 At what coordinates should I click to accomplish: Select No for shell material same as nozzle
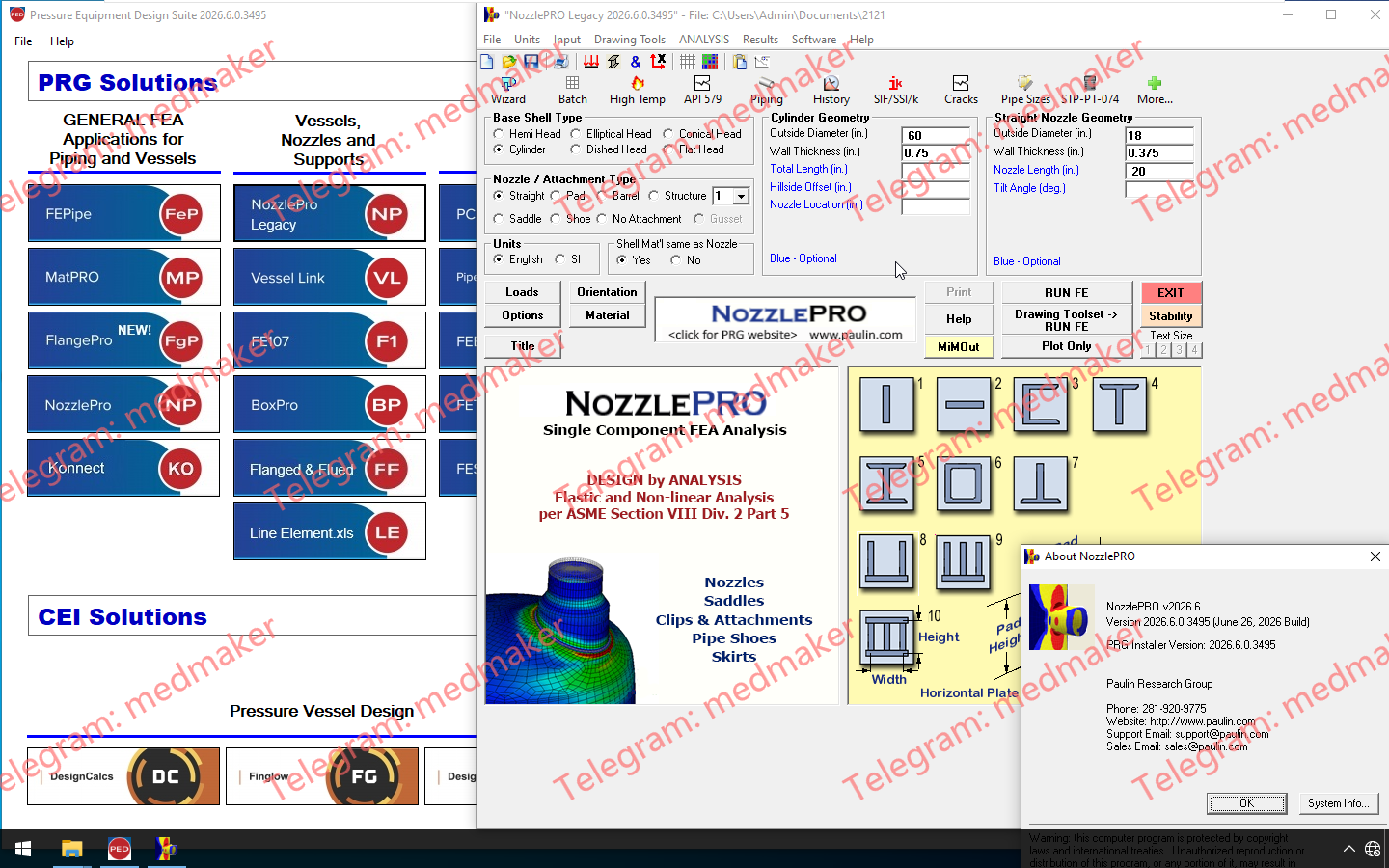676,260
